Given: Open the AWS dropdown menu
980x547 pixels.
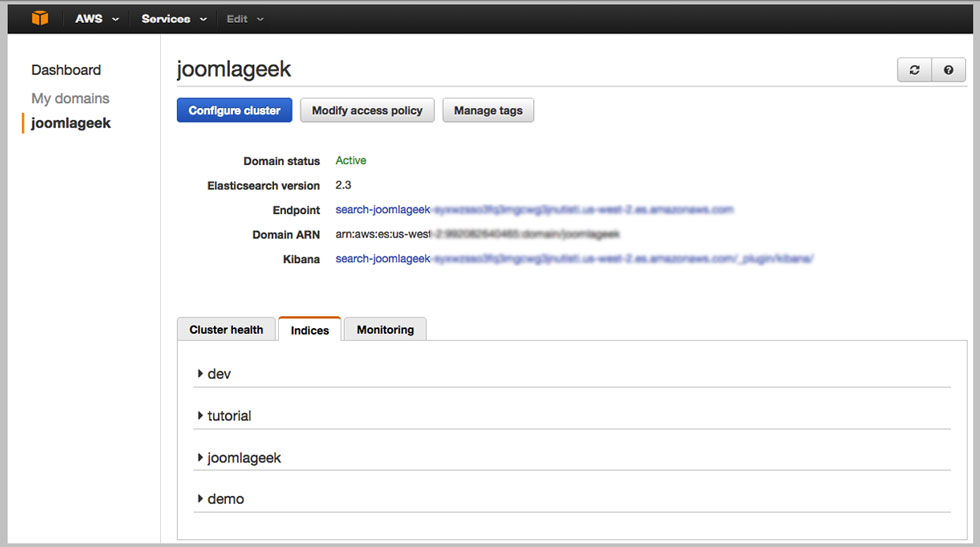Looking at the screenshot, I should click(x=97, y=19).
